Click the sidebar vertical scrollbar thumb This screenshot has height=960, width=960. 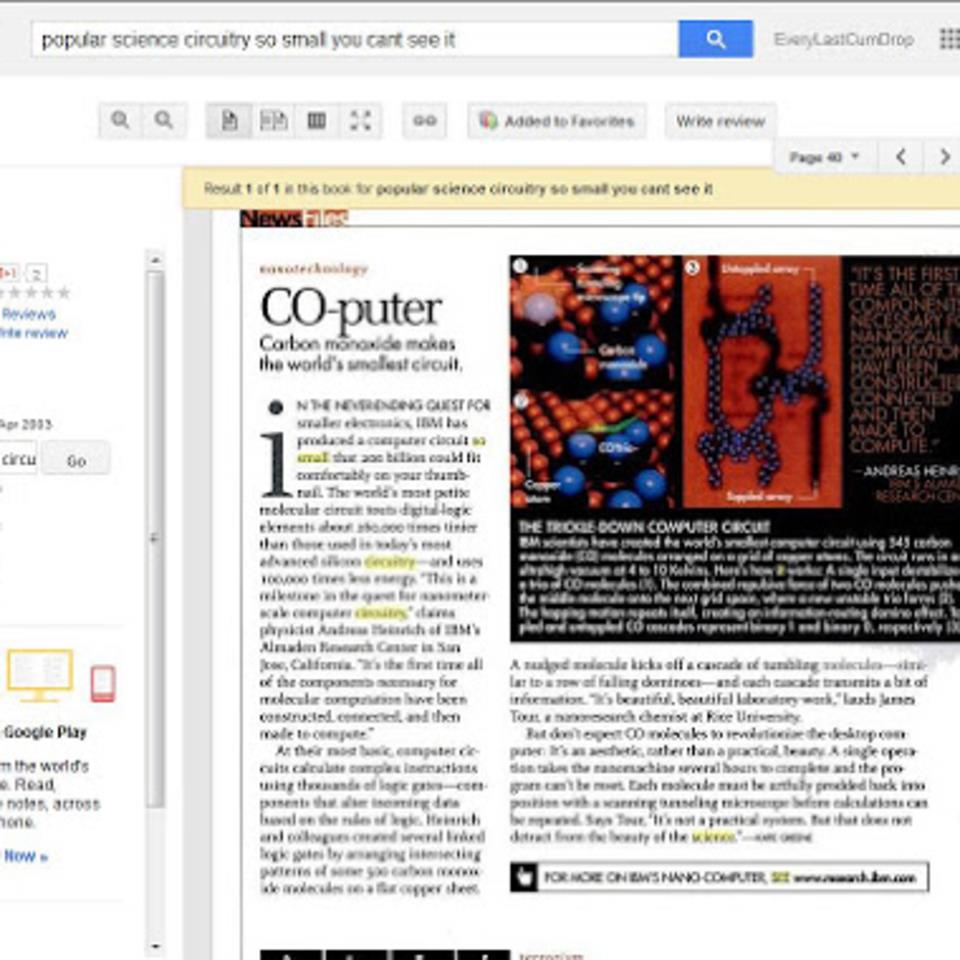[156, 539]
